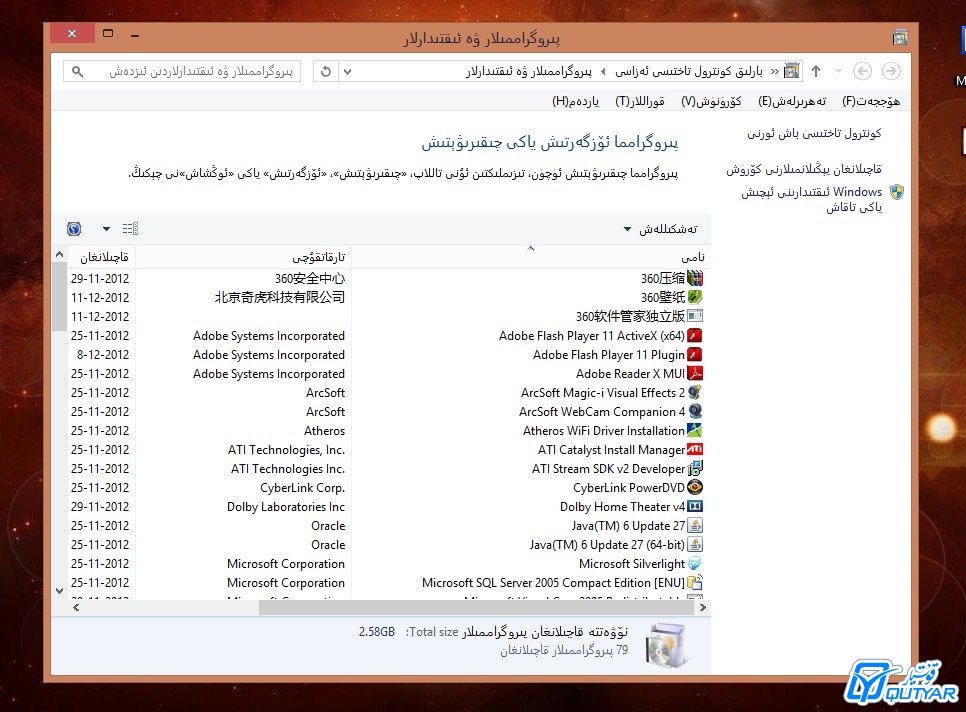
Task: Go up one level with up arrow
Action: tap(816, 71)
